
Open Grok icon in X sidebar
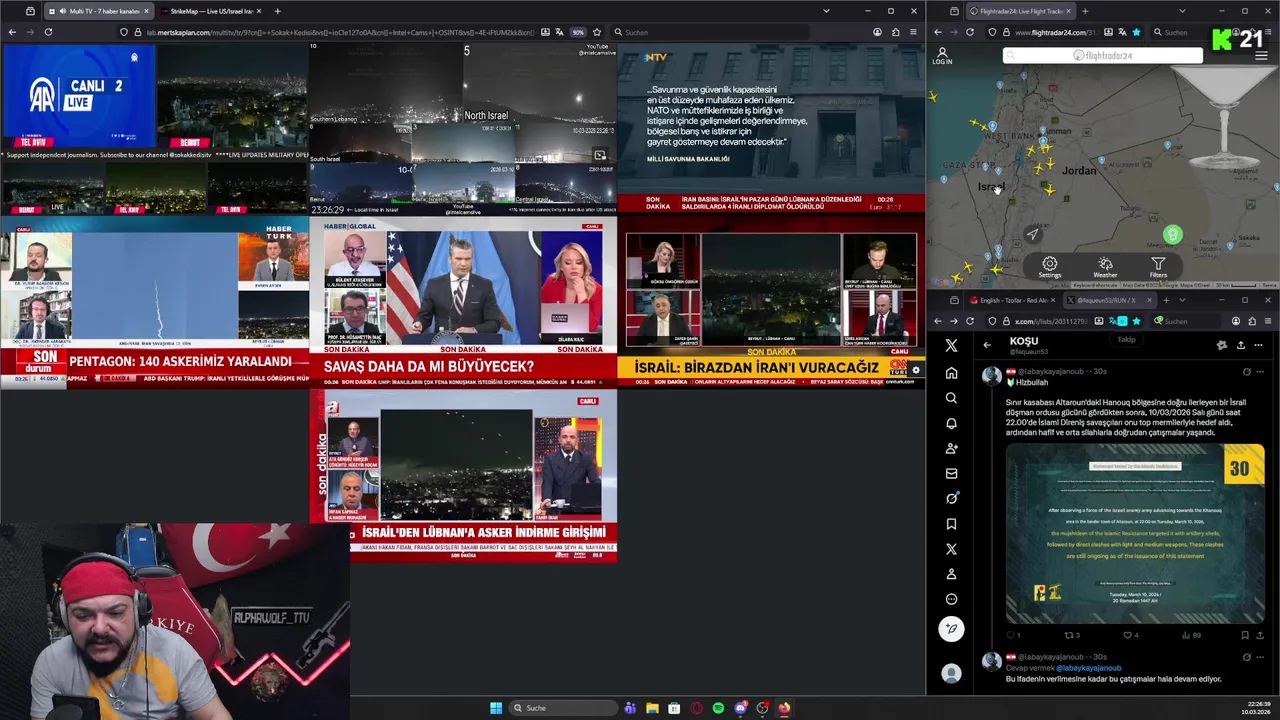tap(951, 498)
